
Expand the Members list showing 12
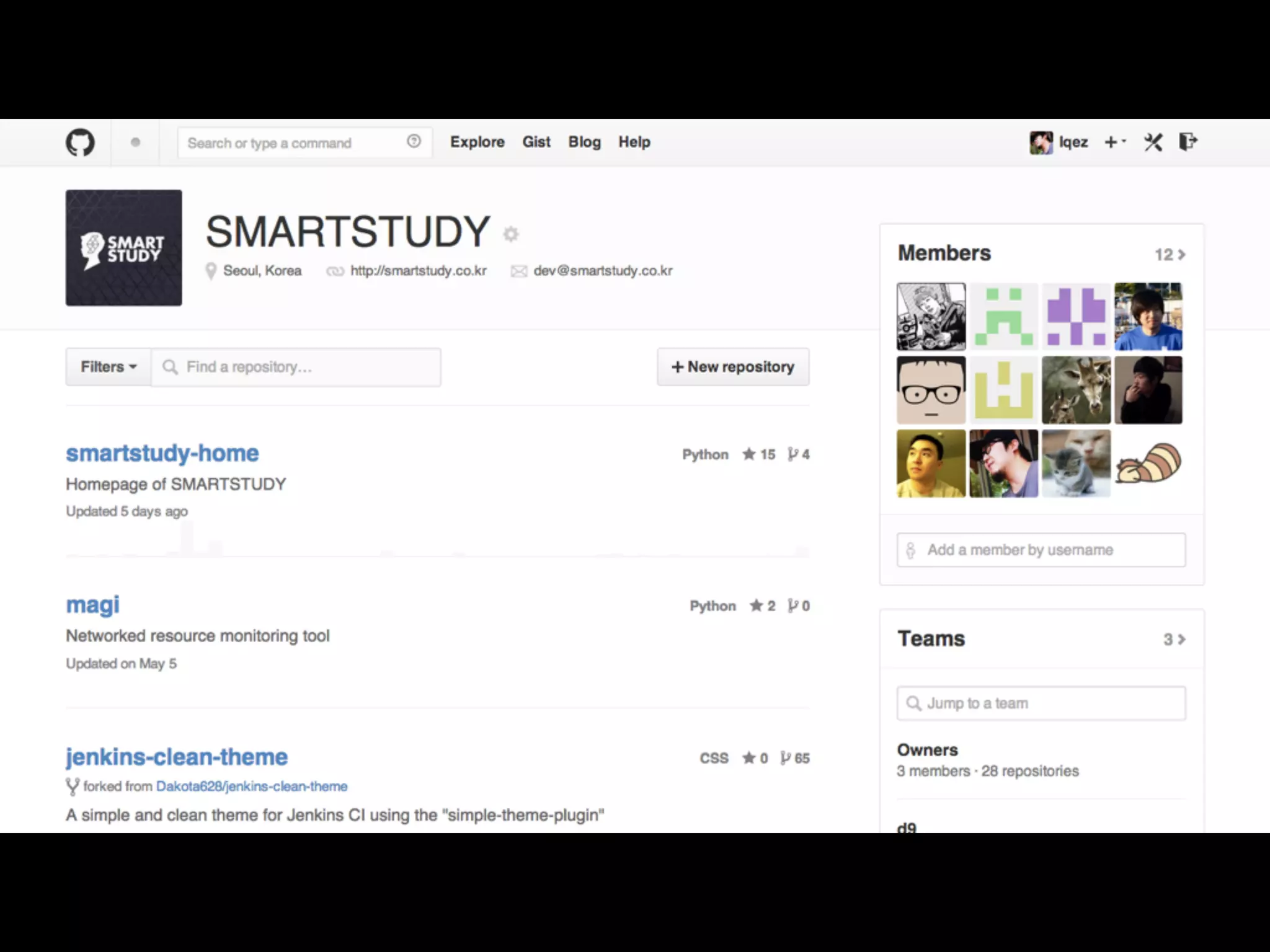[1170, 255]
